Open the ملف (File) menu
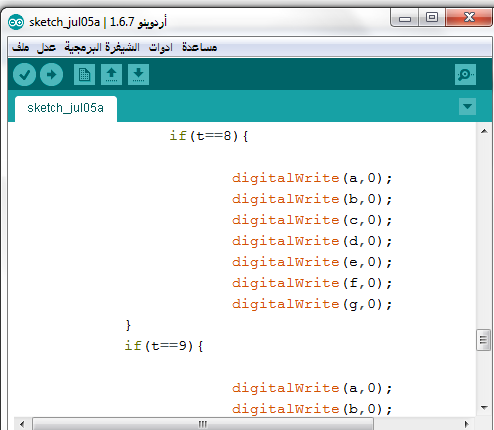 (x=21, y=47)
